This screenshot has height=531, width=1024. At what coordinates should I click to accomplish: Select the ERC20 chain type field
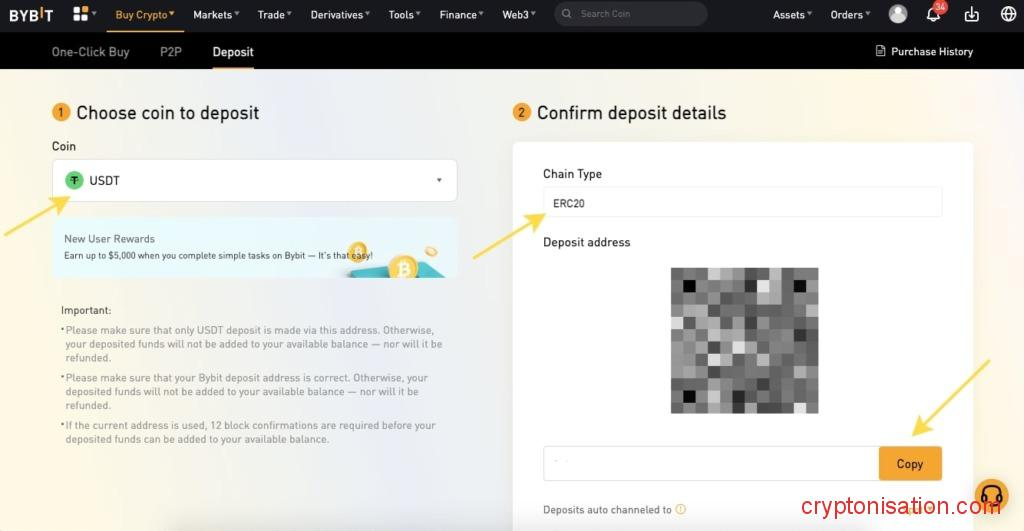(742, 202)
